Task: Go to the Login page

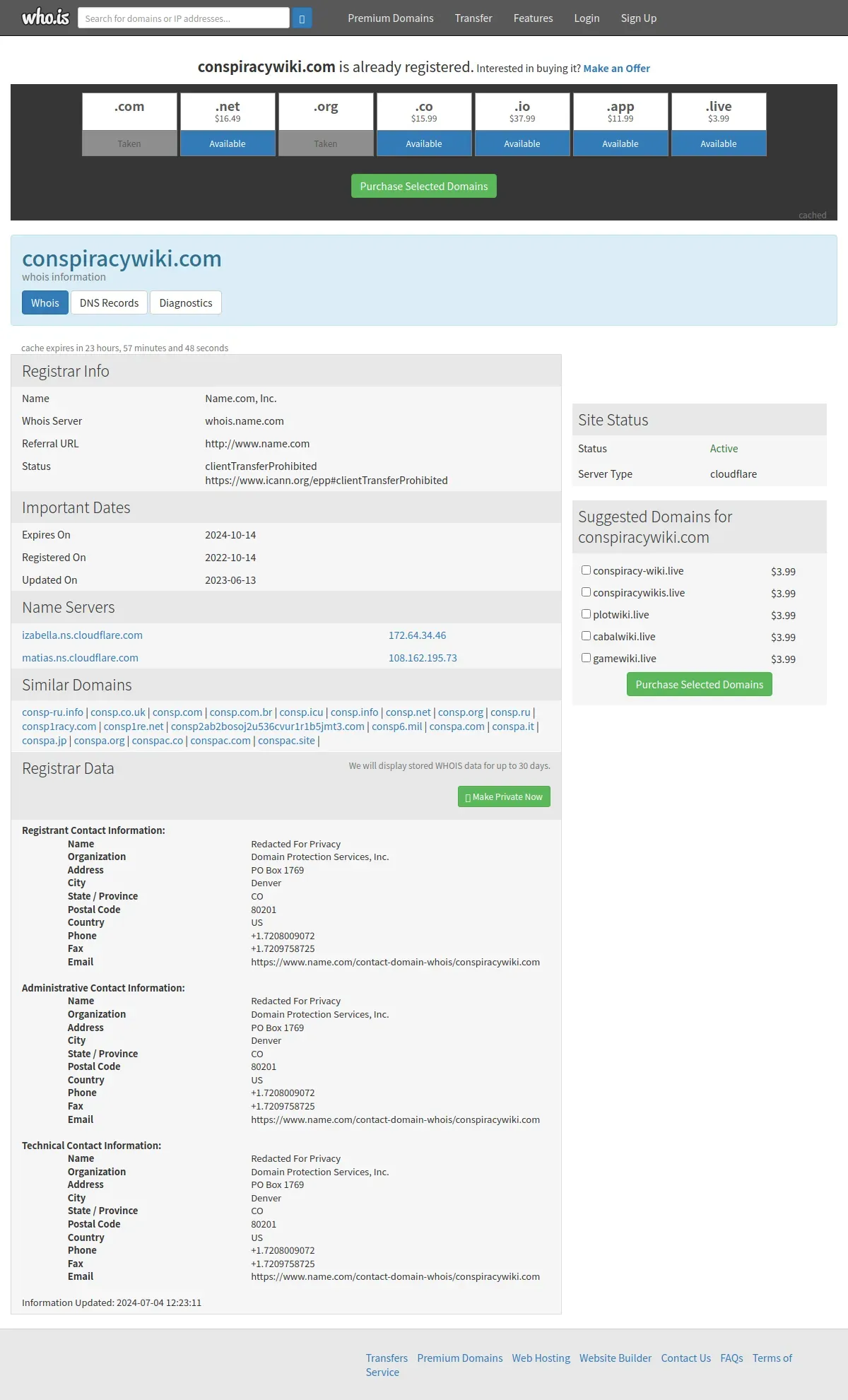Action: [x=587, y=18]
